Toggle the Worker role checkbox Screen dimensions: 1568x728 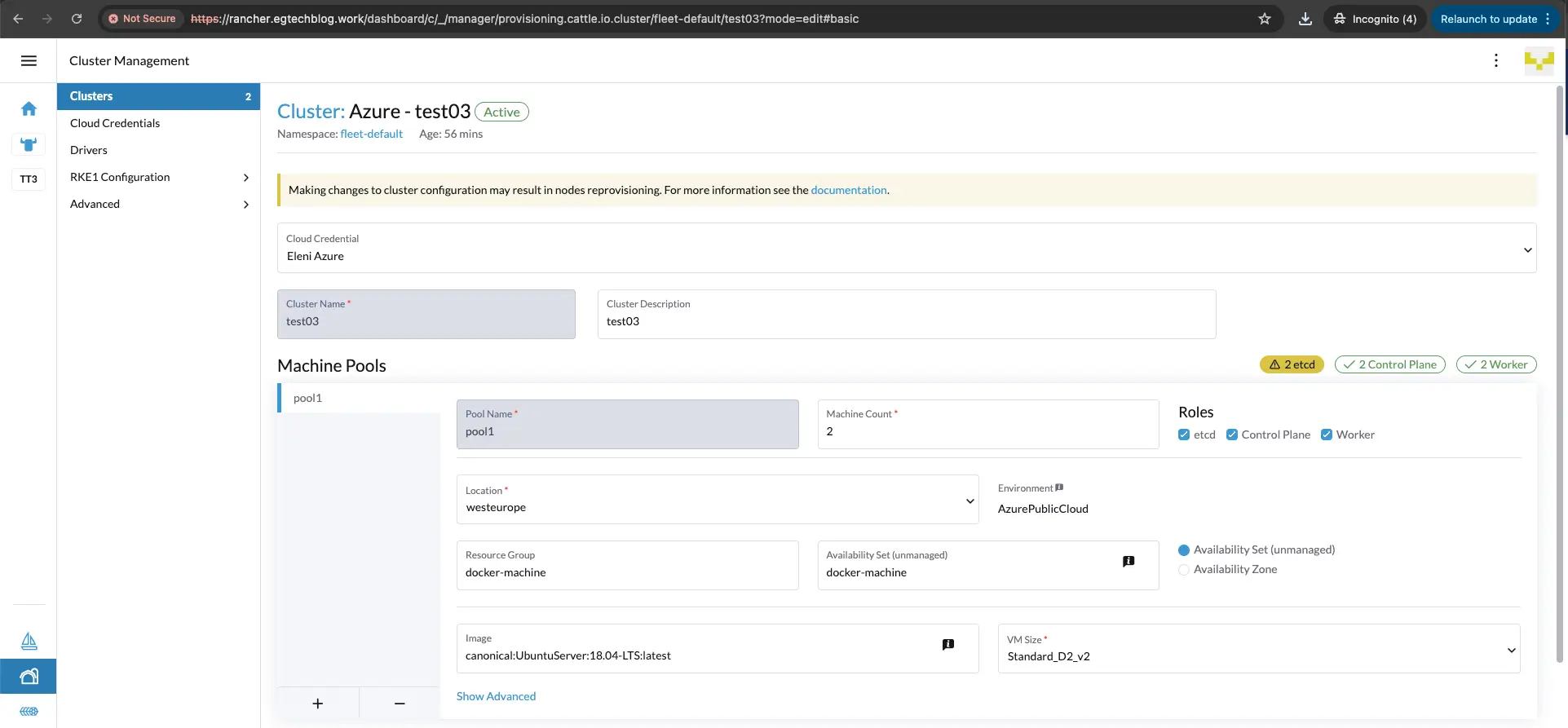pos(1327,435)
